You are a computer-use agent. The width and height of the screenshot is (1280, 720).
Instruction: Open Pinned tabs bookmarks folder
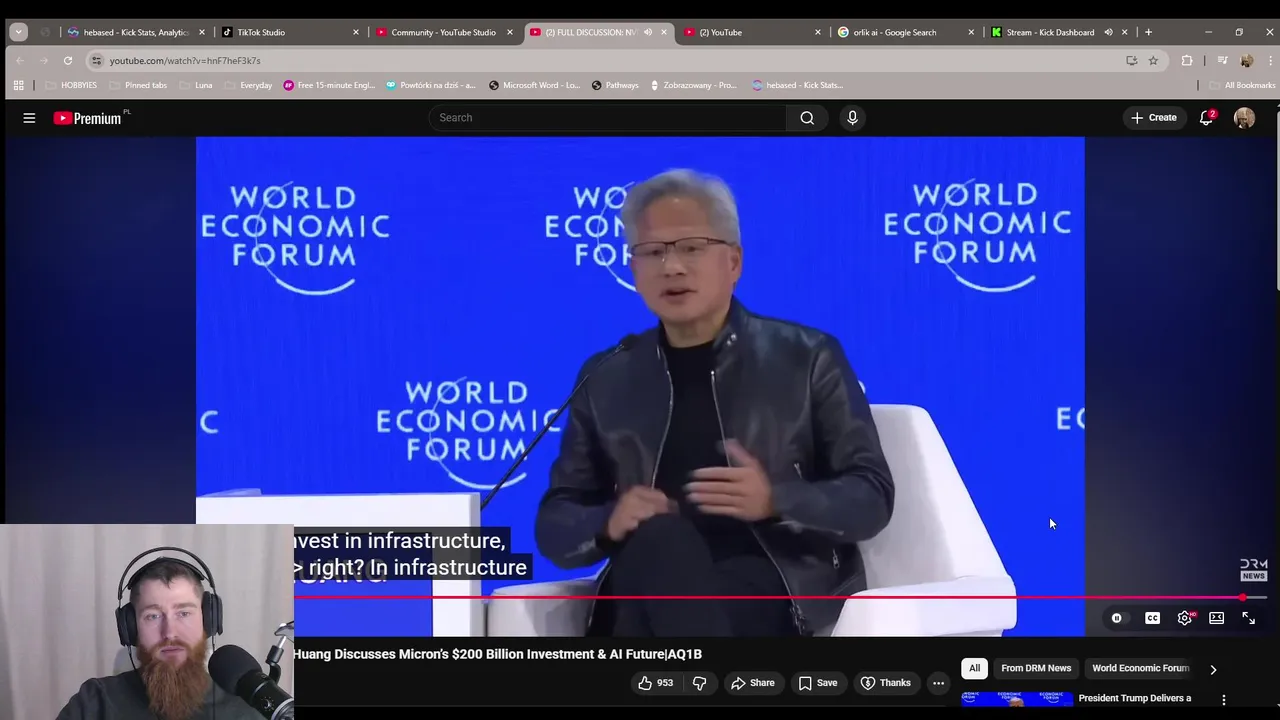click(x=137, y=85)
